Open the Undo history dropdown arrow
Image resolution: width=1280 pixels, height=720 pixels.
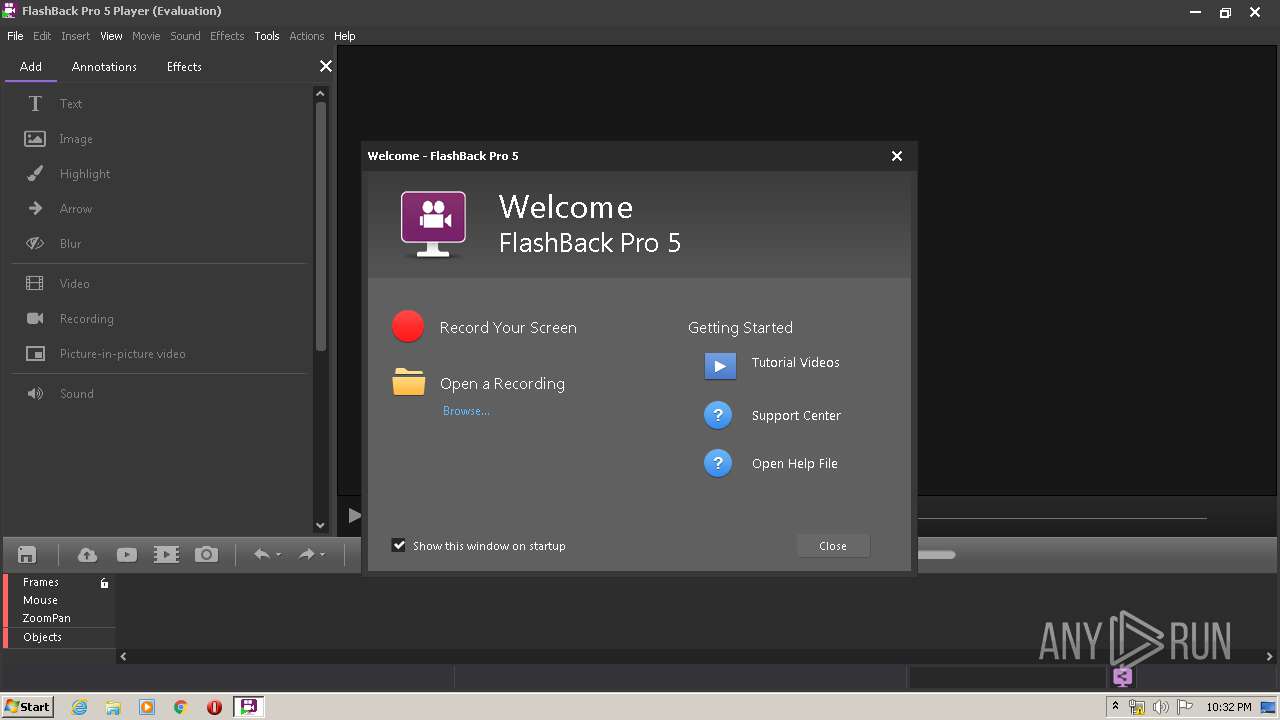point(278,555)
